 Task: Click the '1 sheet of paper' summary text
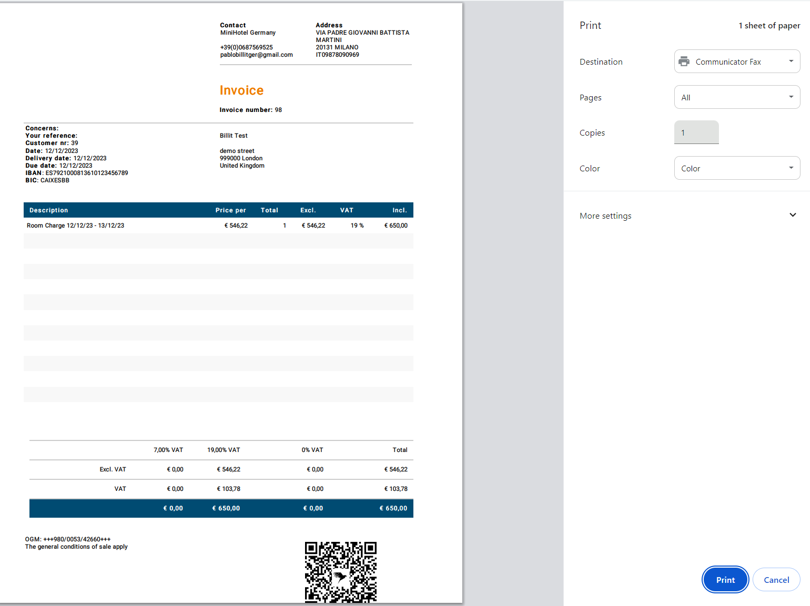[769, 26]
